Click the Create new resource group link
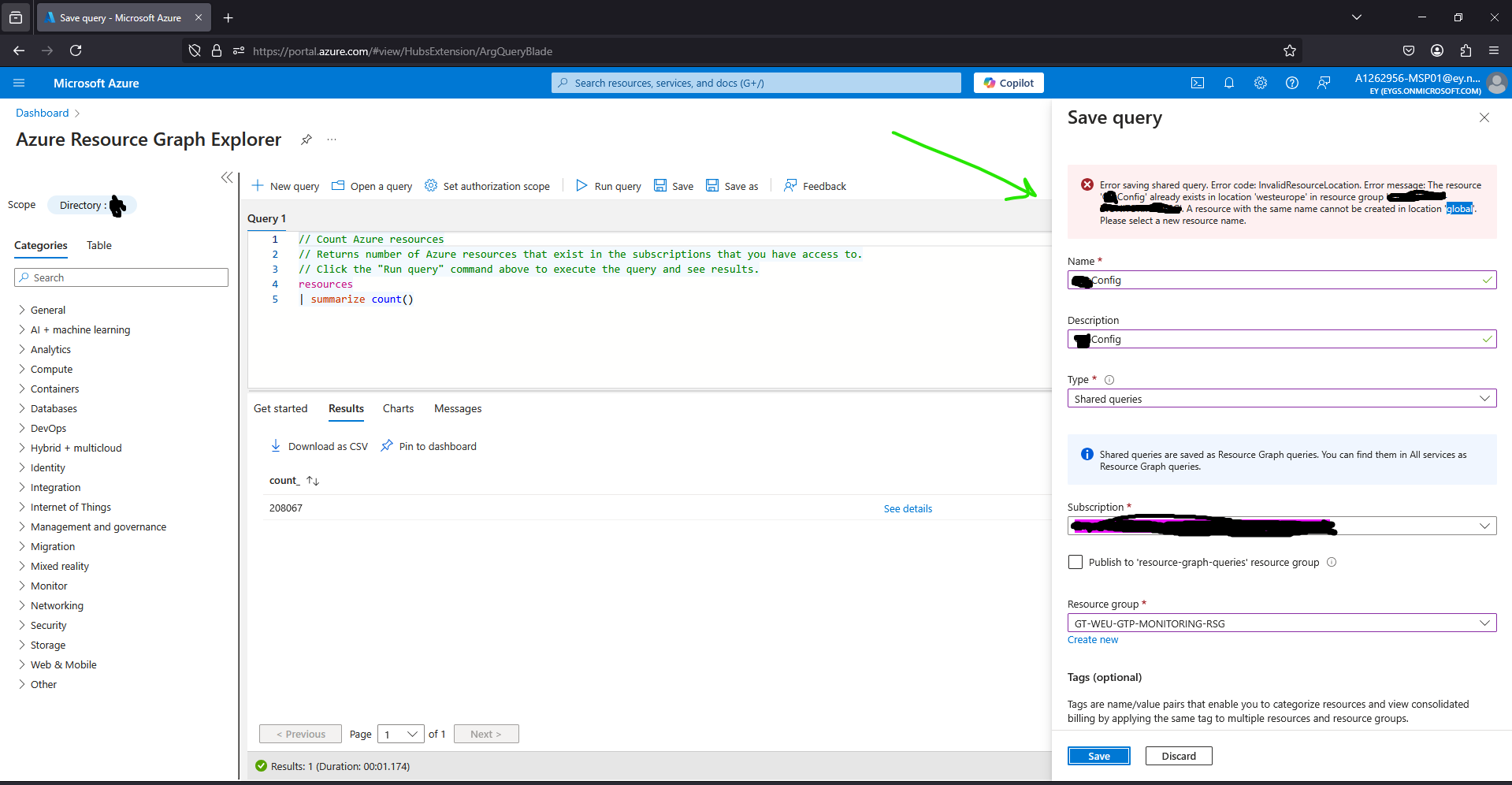The width and height of the screenshot is (1512, 785). pyautogui.click(x=1093, y=640)
